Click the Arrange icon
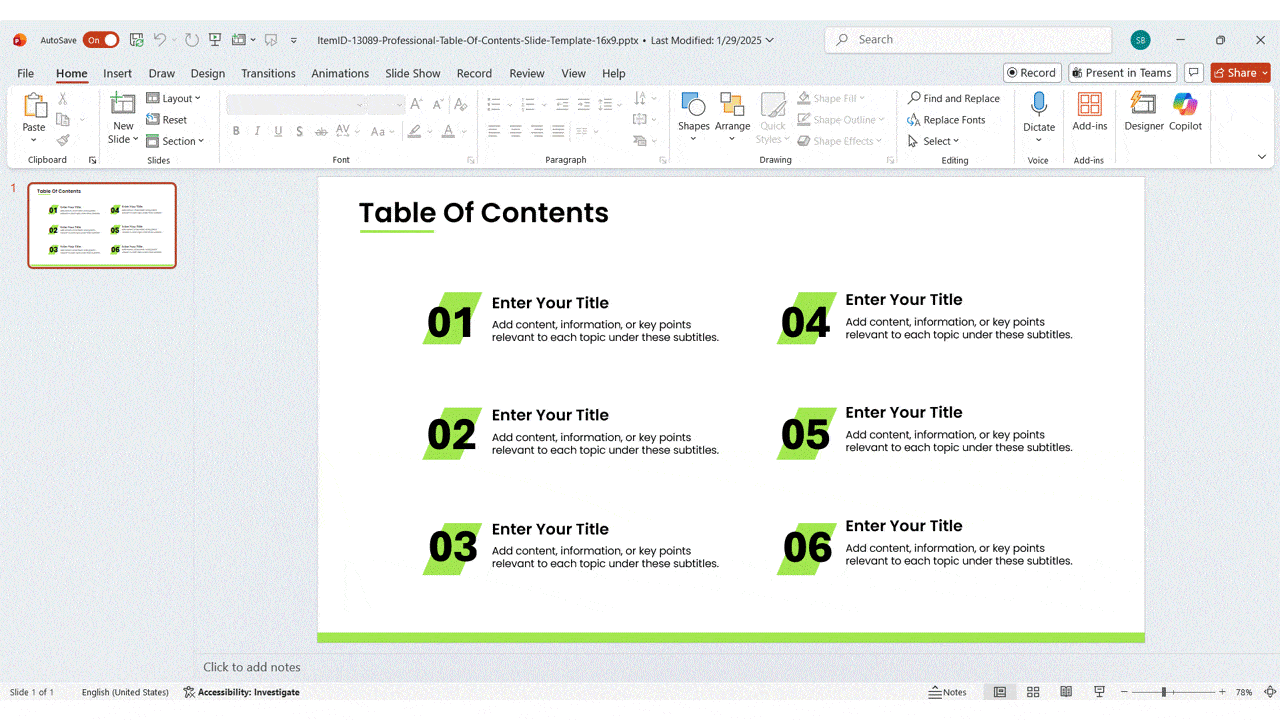Viewport: 1280px width, 720px height. (733, 113)
